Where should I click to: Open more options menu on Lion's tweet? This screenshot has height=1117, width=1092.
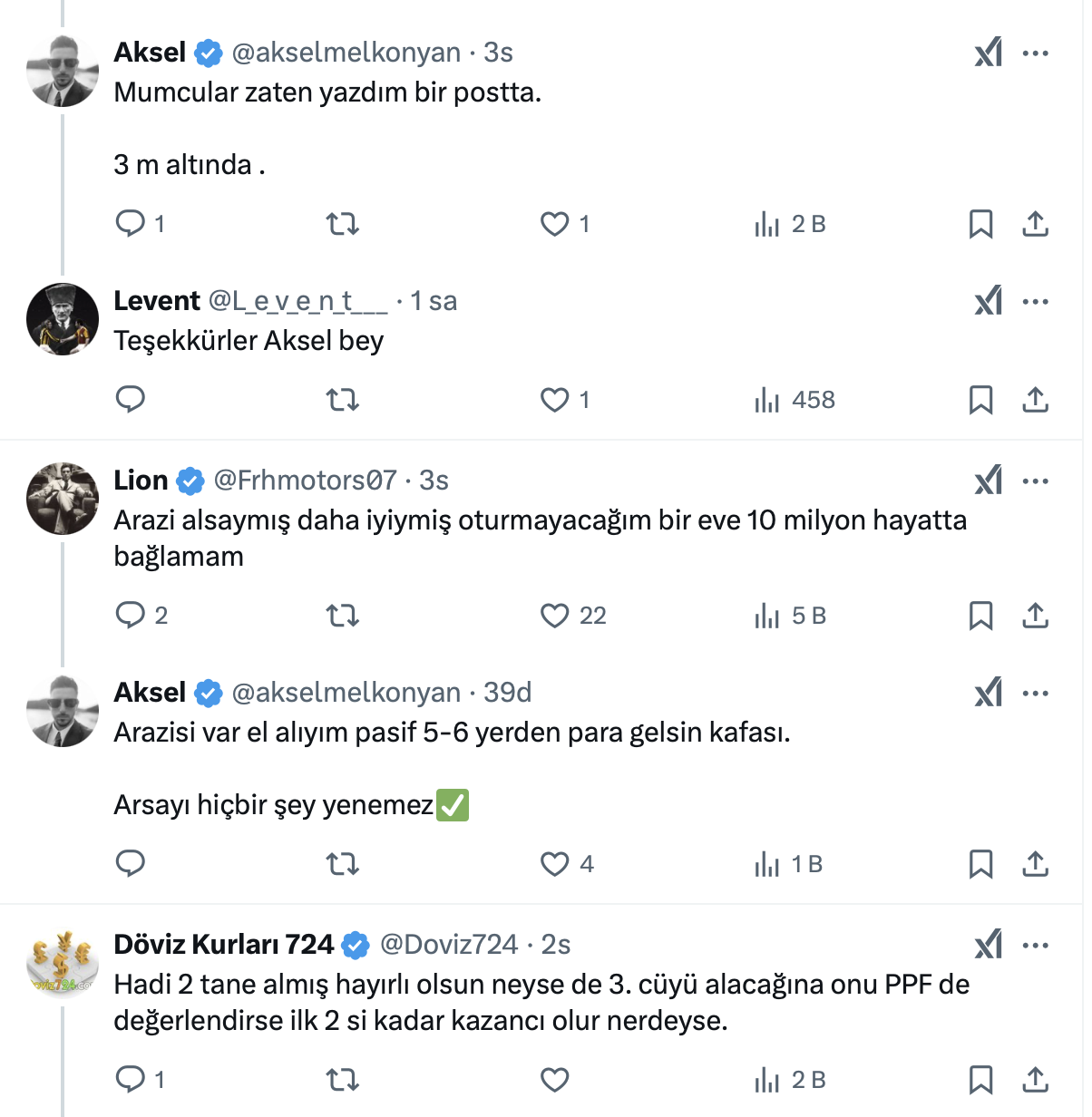click(1035, 481)
